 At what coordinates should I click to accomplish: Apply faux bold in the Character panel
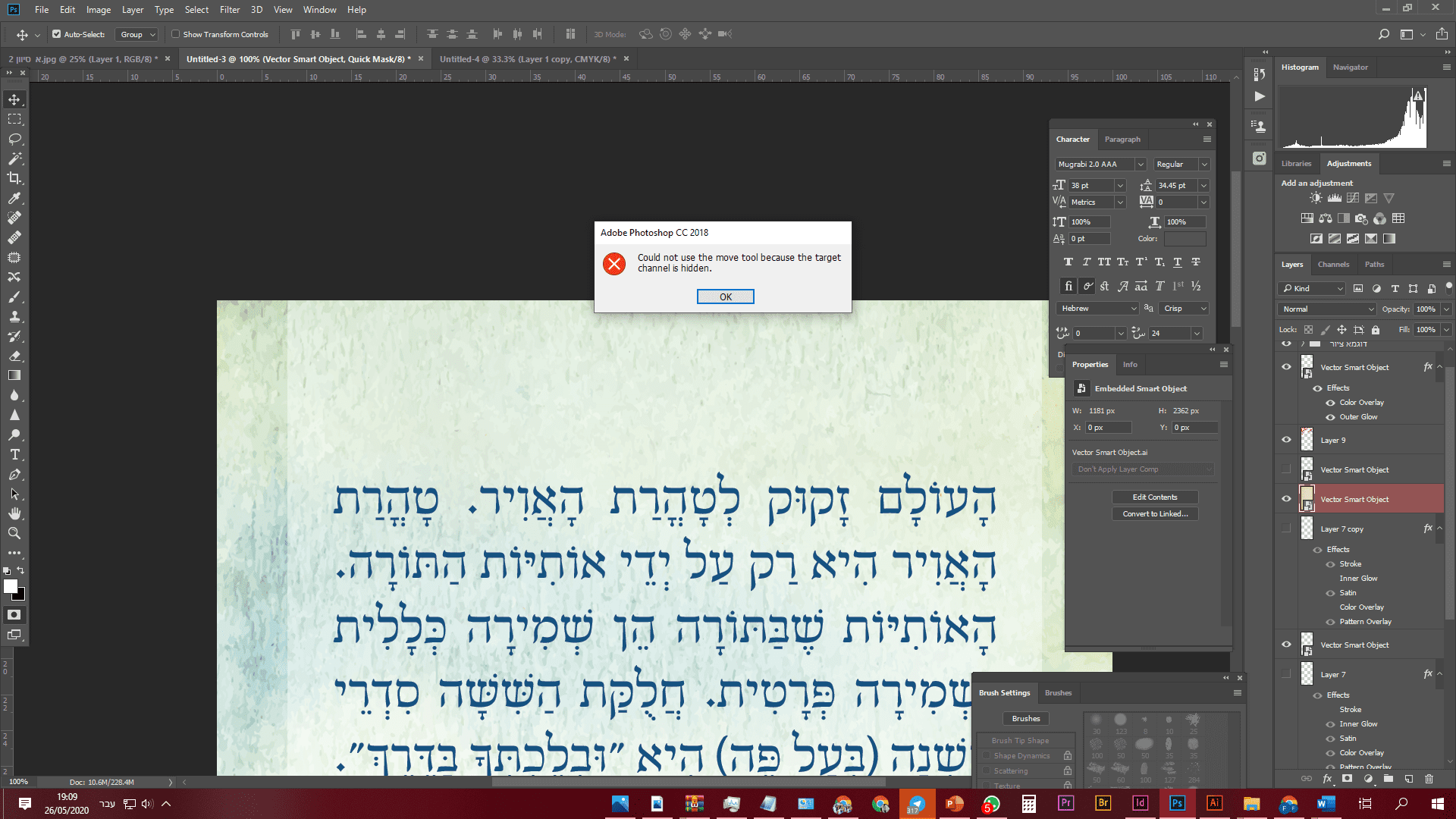[1068, 262]
